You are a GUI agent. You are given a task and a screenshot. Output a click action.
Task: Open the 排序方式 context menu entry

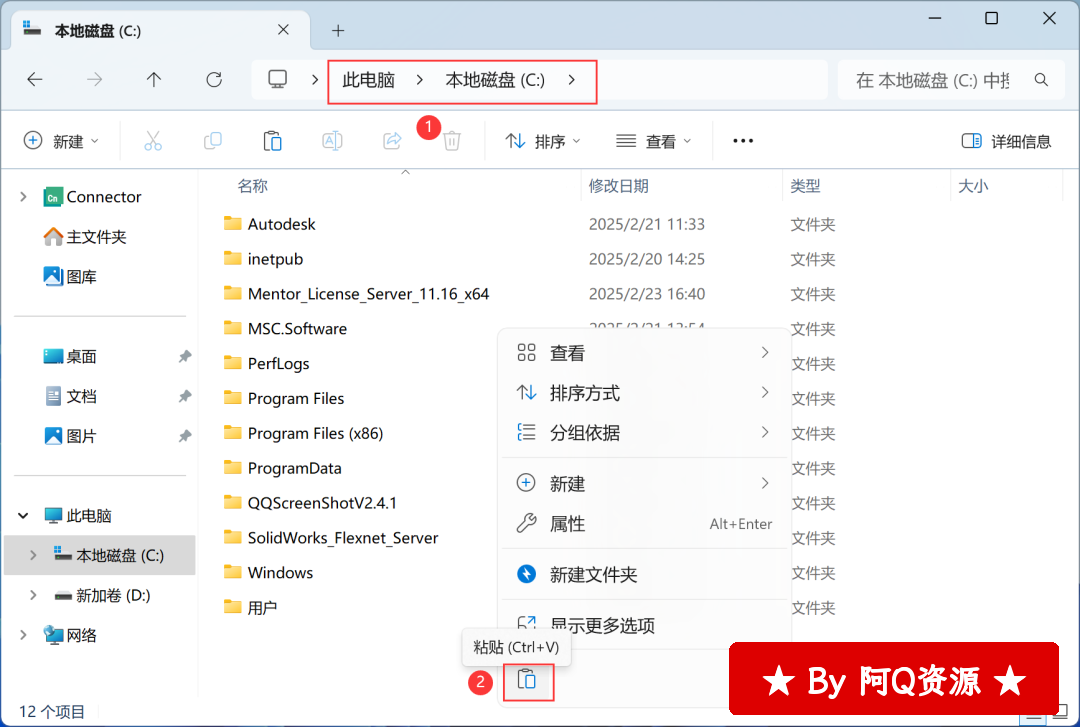click(x=644, y=393)
